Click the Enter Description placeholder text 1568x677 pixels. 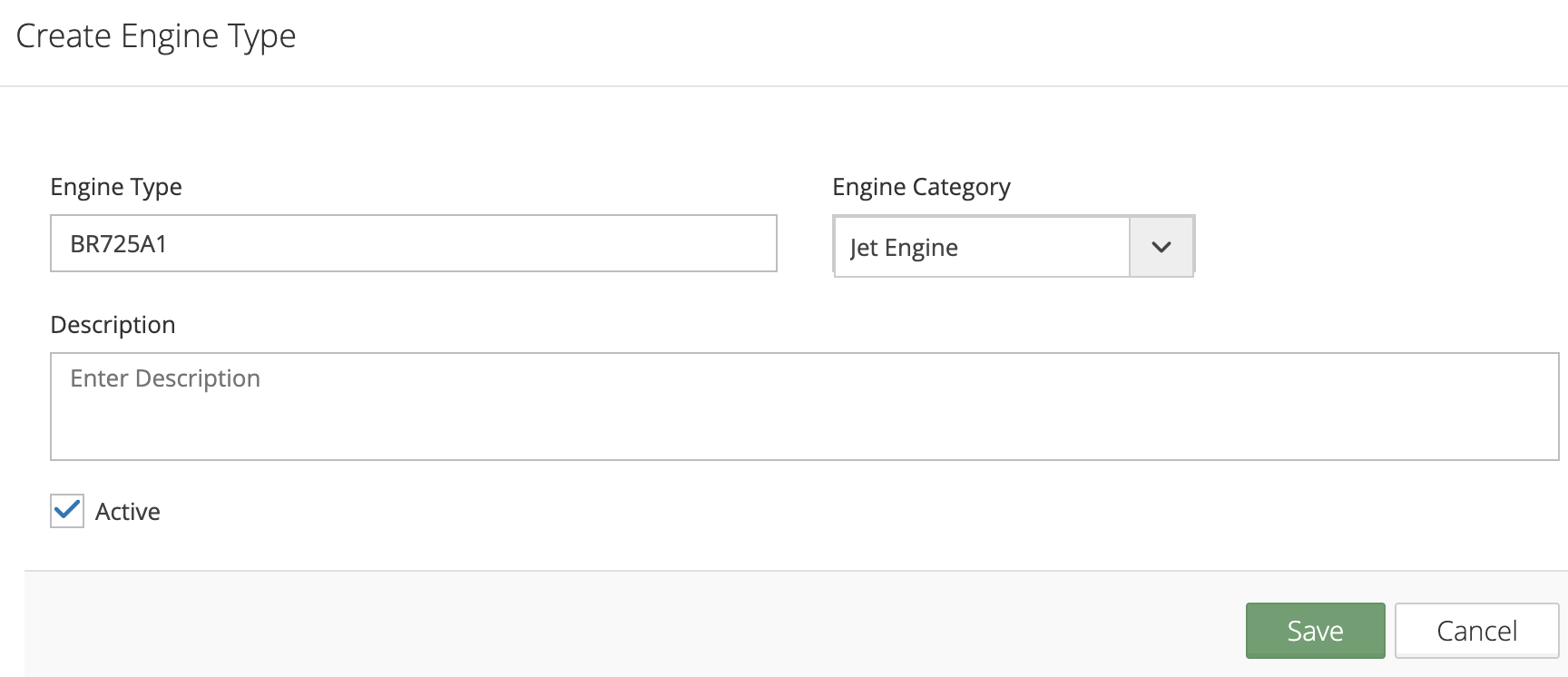tap(165, 378)
